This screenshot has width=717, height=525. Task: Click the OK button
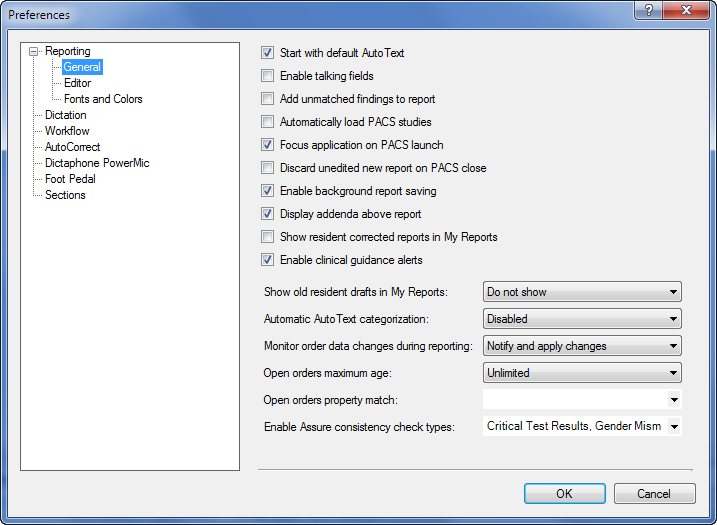click(565, 493)
